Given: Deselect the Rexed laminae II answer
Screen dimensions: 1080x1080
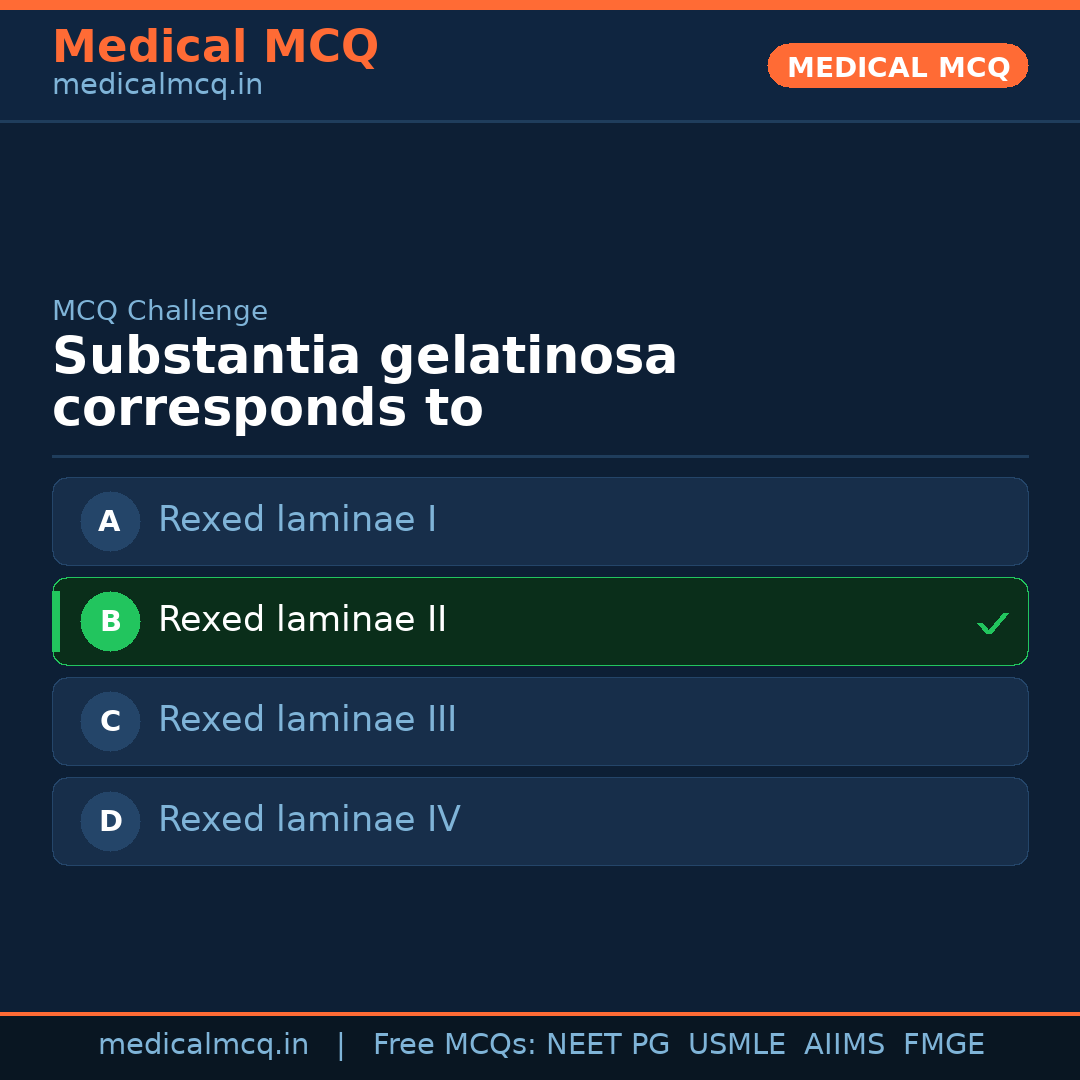Looking at the screenshot, I should pos(540,621).
